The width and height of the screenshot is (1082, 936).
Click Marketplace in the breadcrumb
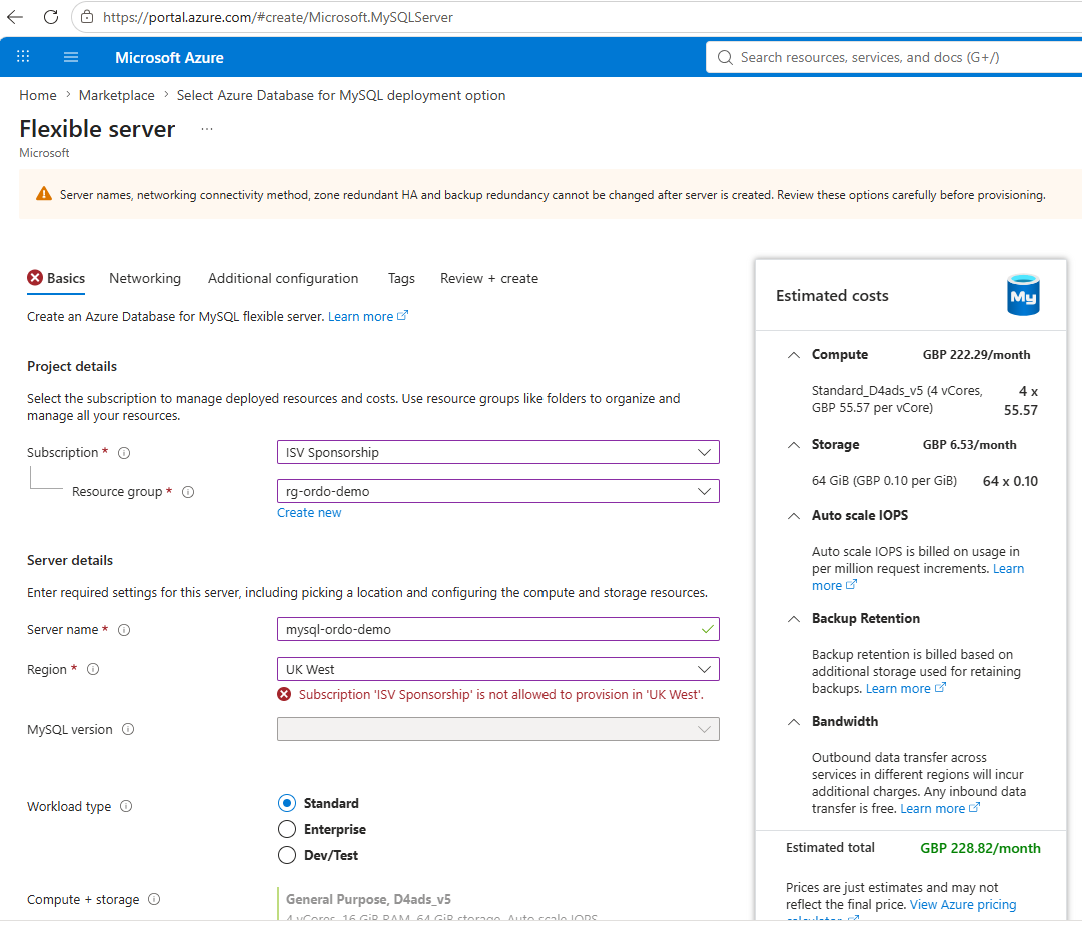[117, 95]
